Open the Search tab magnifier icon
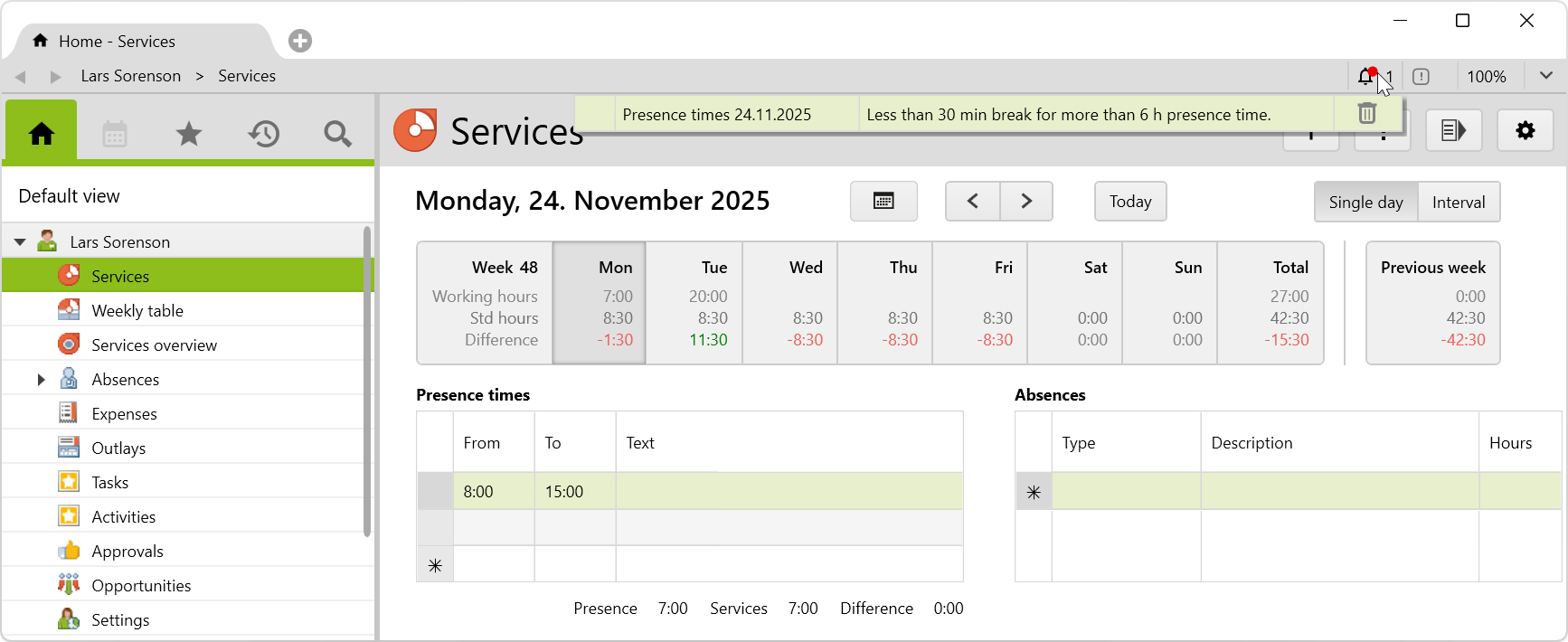The image size is (1568, 642). pos(337,135)
